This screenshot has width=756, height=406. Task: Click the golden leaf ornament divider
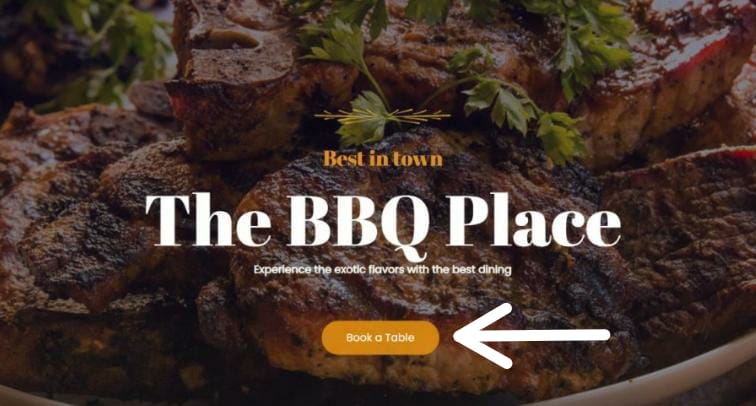point(382,116)
